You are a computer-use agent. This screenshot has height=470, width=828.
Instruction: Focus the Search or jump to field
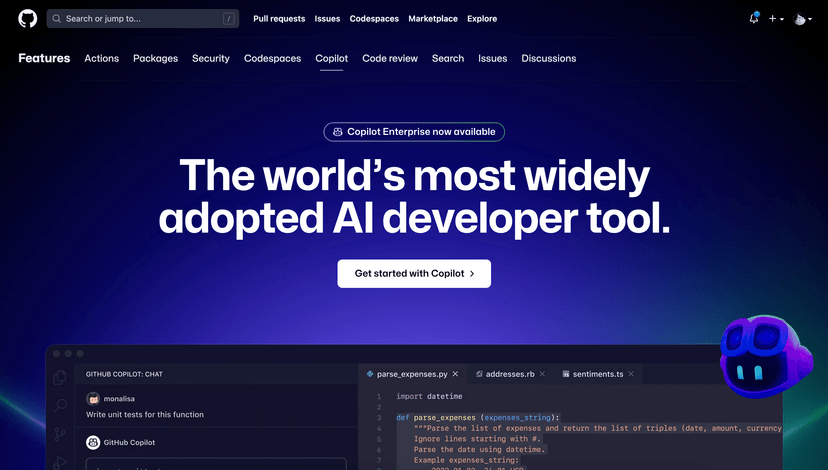pyautogui.click(x=143, y=18)
